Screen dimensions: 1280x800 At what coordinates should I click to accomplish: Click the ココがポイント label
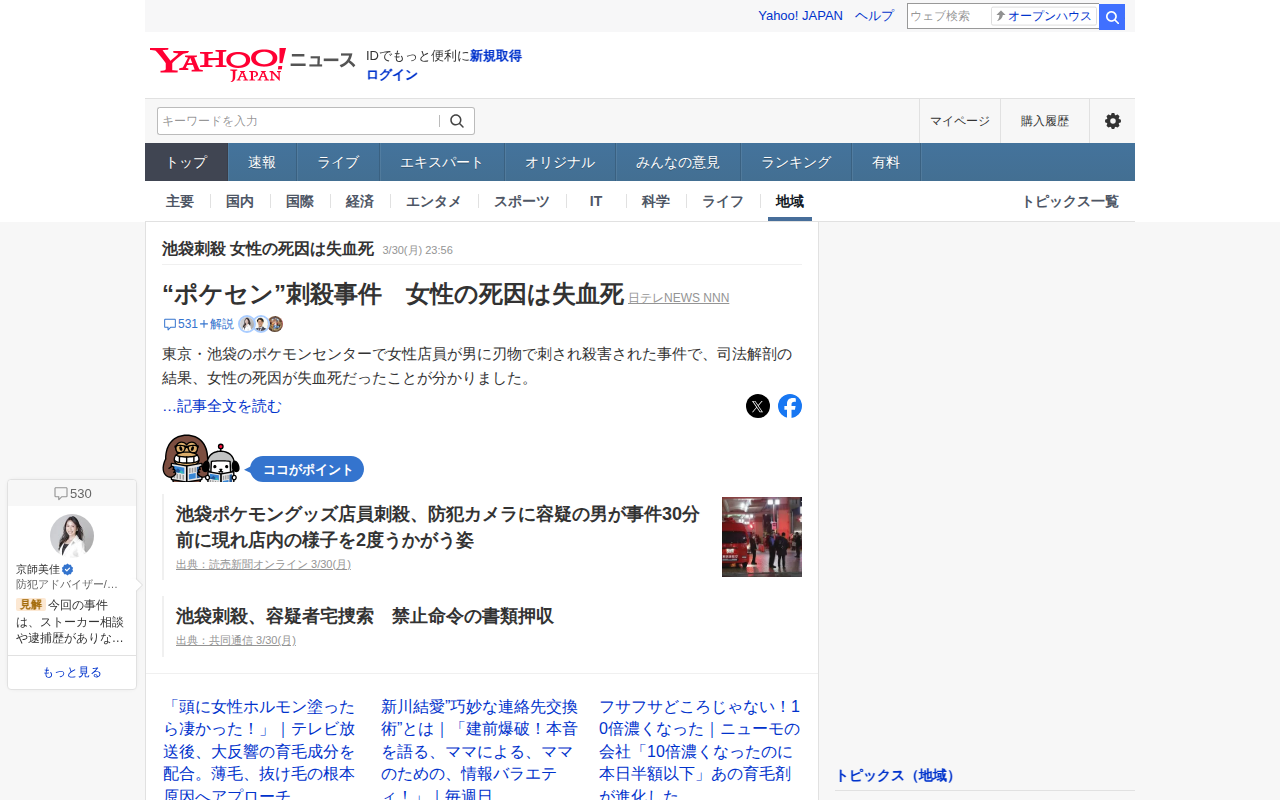(308, 470)
